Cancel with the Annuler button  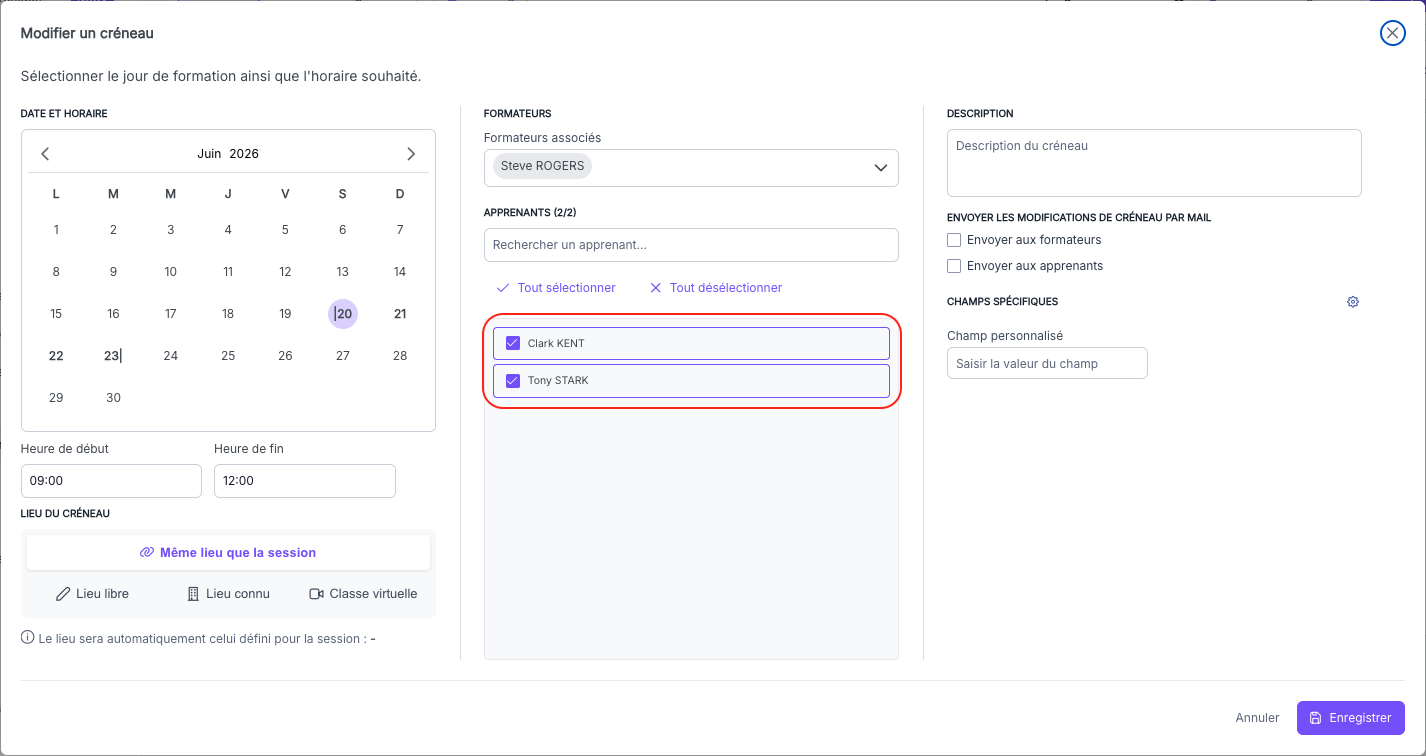pos(1257,718)
